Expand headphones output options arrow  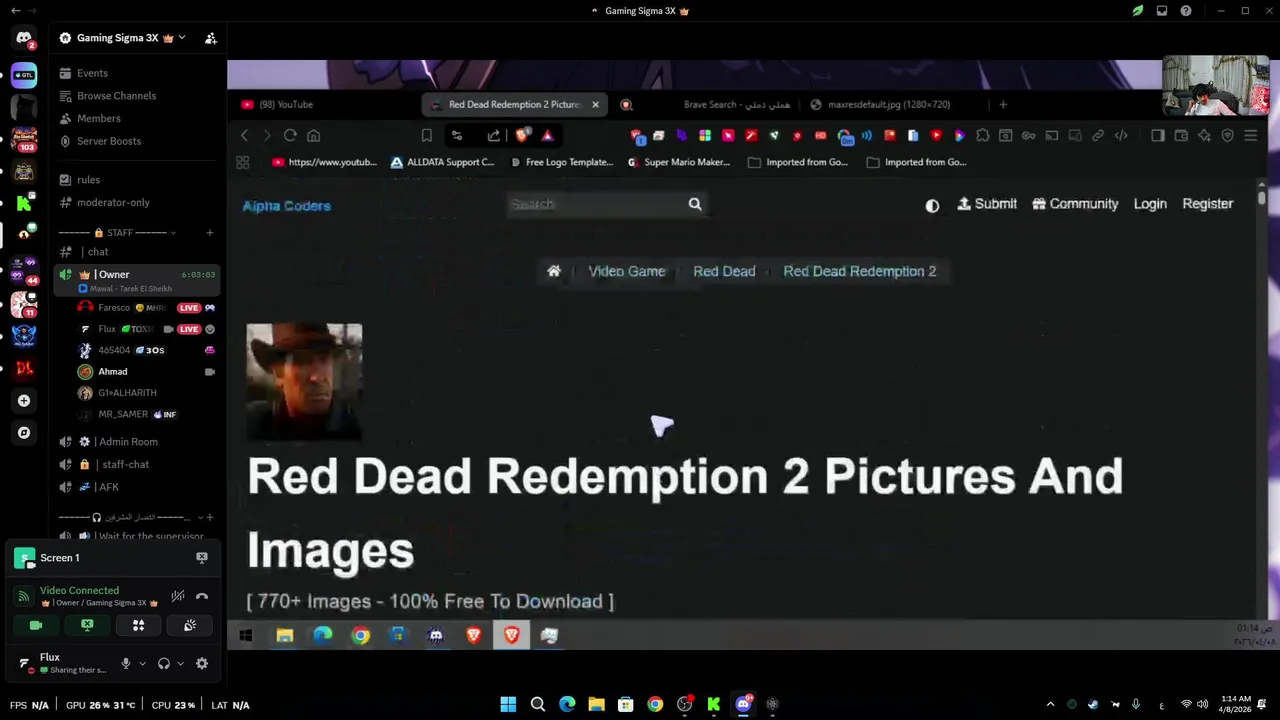180,663
